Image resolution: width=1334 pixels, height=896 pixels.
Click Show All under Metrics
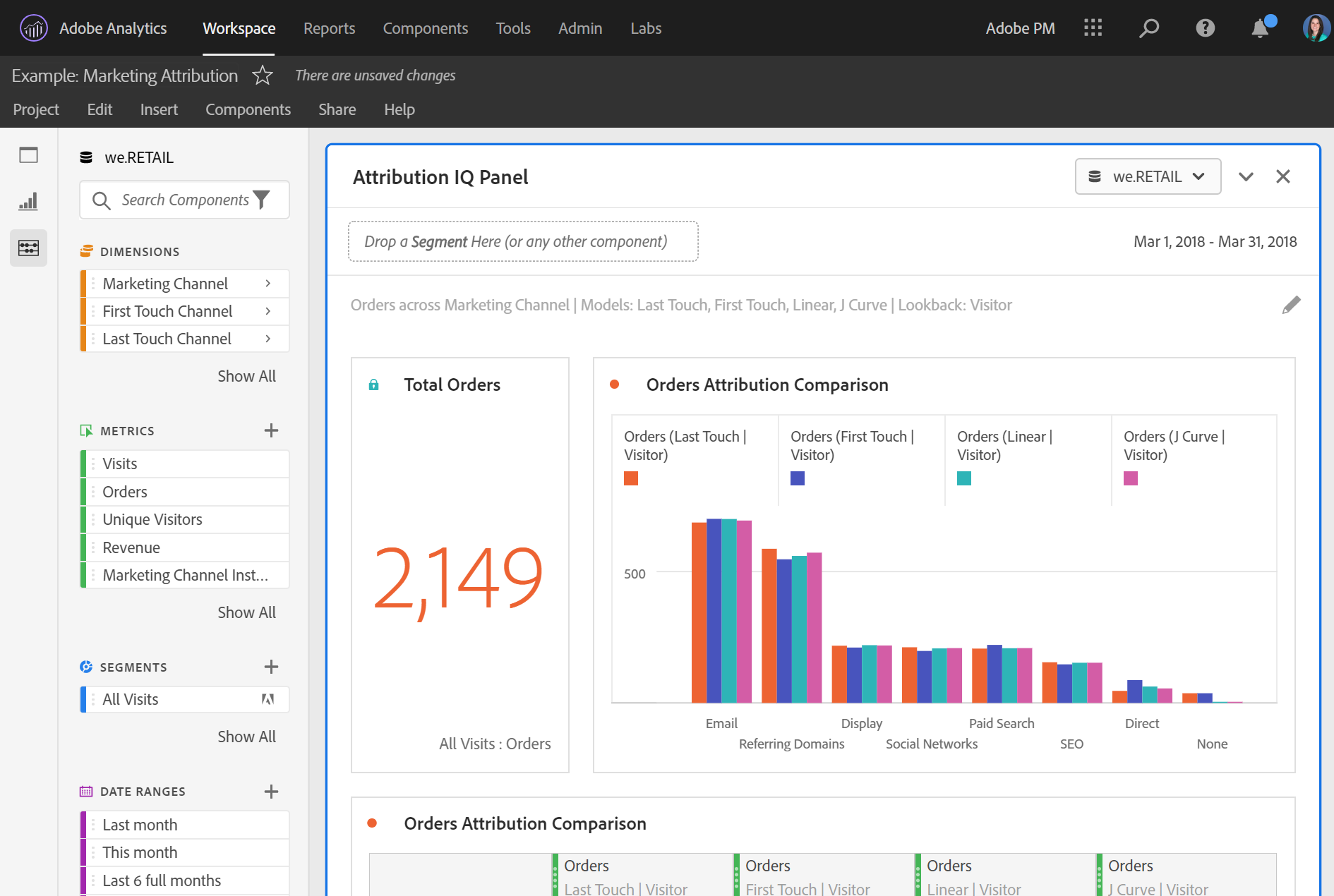[246, 612]
